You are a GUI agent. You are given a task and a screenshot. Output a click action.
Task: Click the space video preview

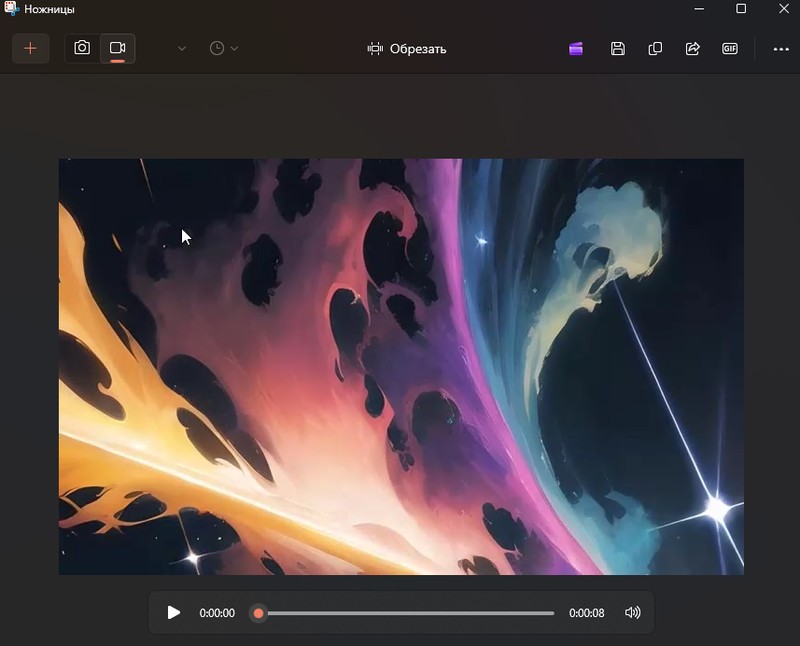pos(401,366)
